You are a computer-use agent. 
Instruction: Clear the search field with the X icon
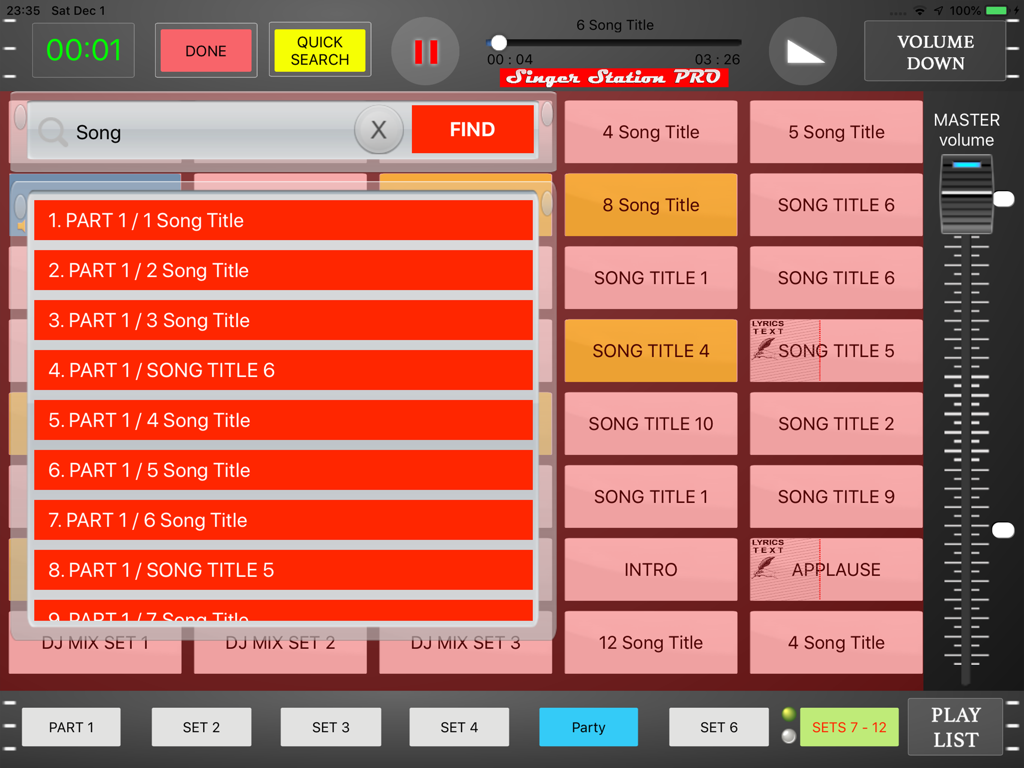click(x=378, y=130)
